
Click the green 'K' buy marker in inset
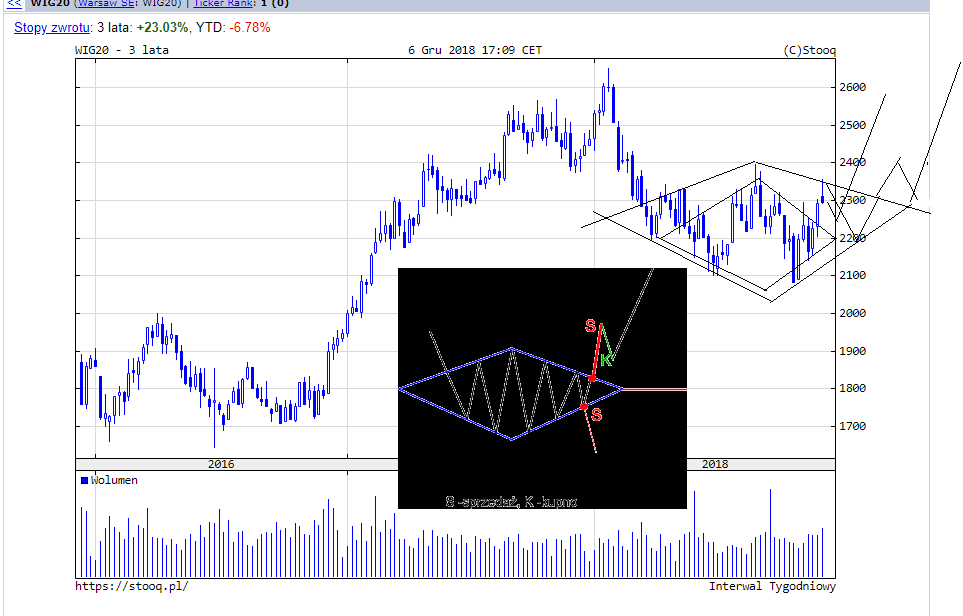tap(606, 360)
